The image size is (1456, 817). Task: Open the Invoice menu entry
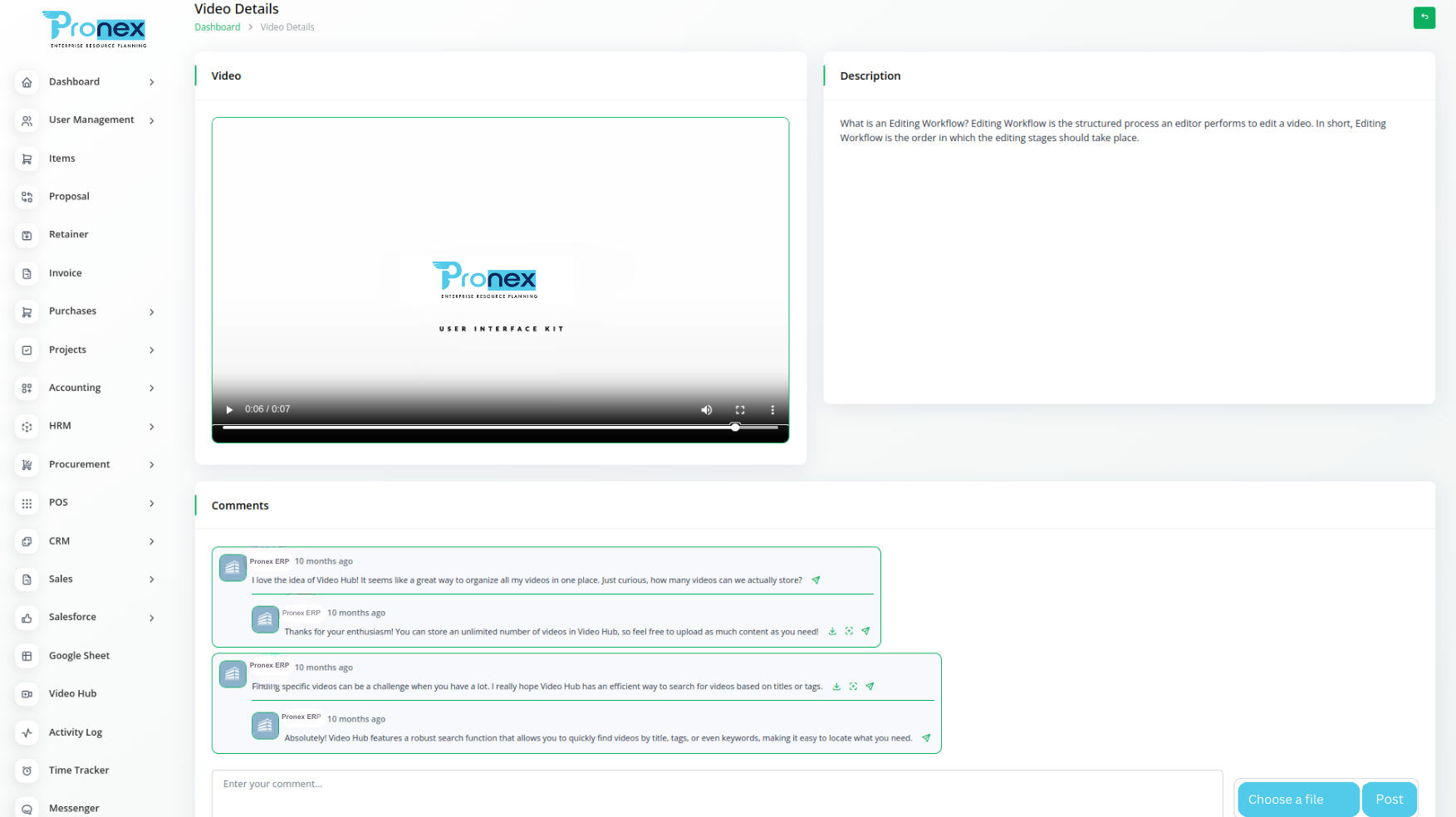(x=66, y=273)
